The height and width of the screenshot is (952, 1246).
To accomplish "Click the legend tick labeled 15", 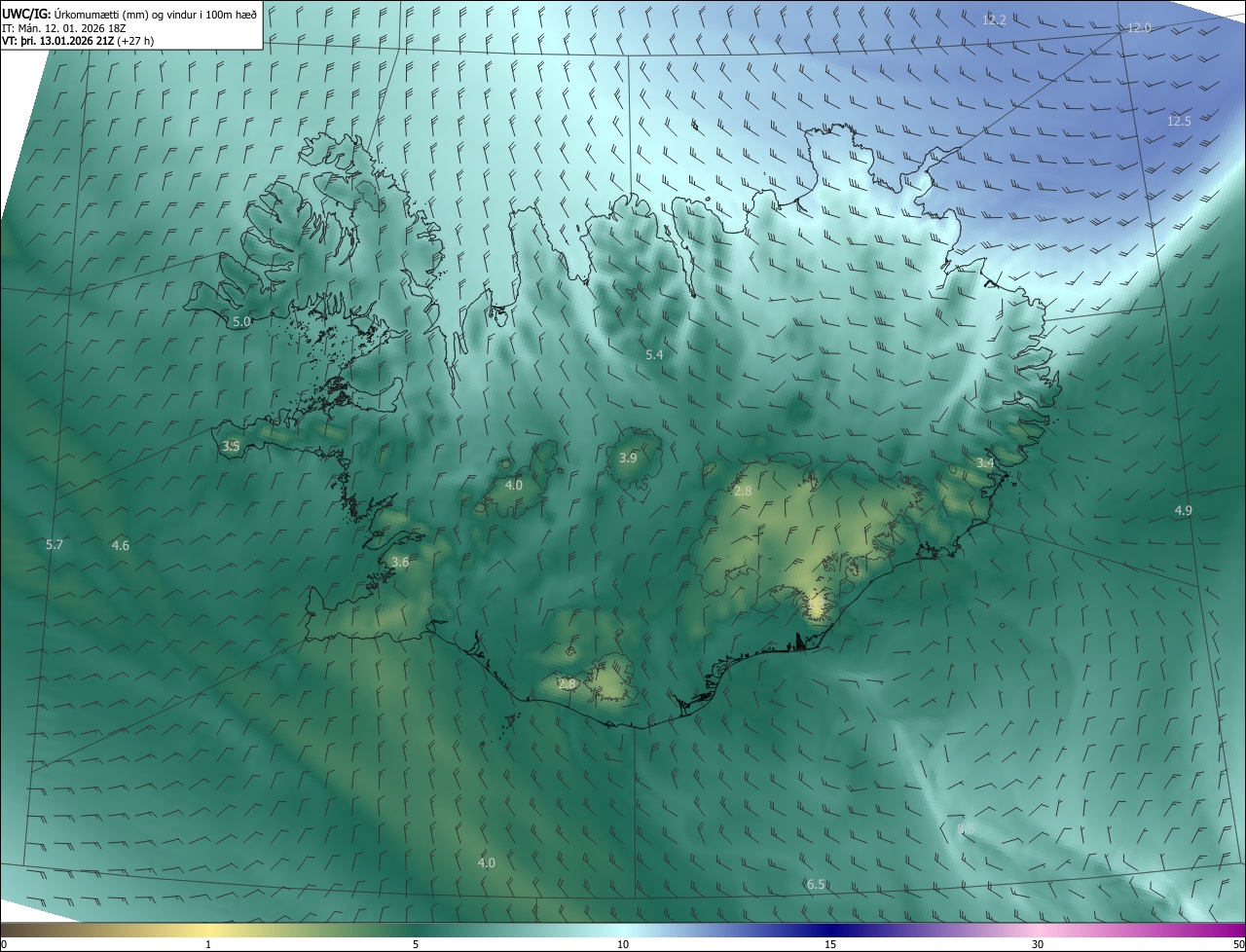I will pyautogui.click(x=830, y=944).
